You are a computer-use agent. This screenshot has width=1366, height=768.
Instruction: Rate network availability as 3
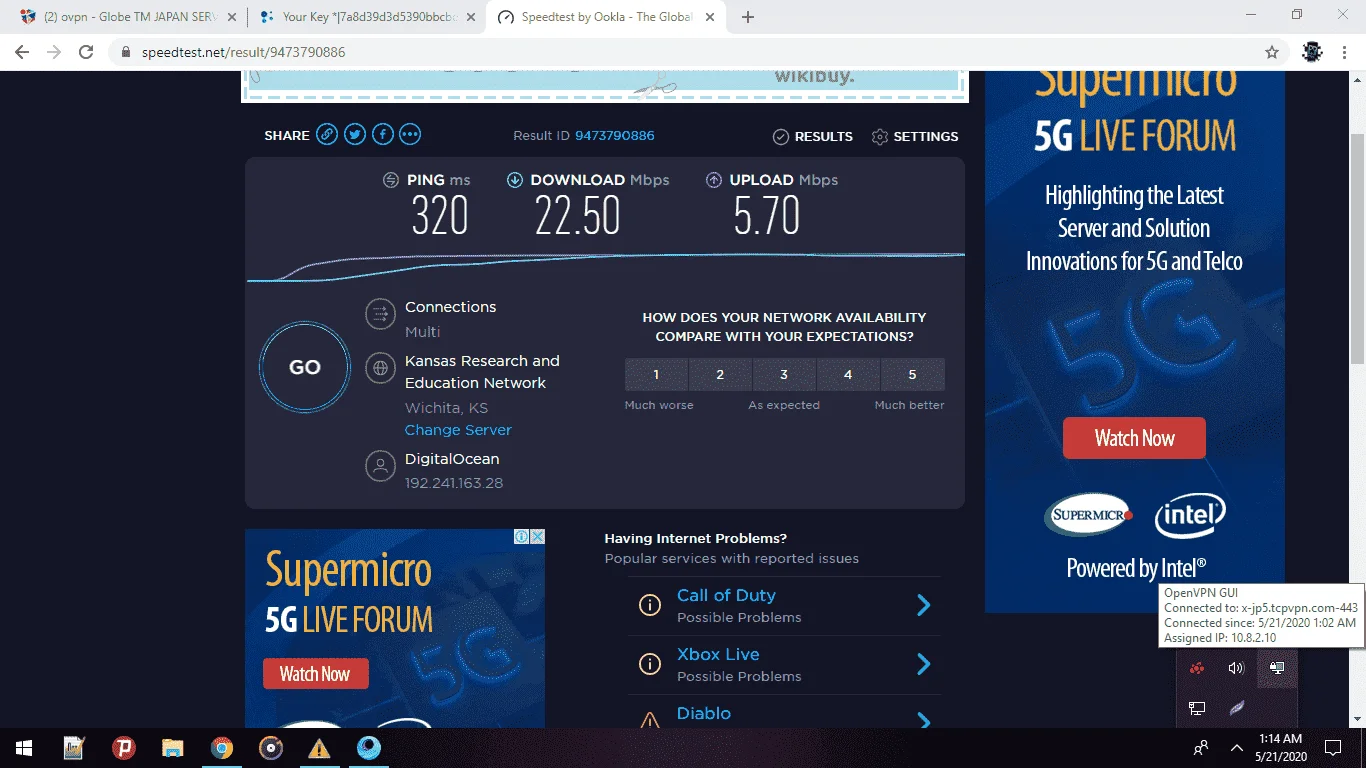[x=784, y=374]
